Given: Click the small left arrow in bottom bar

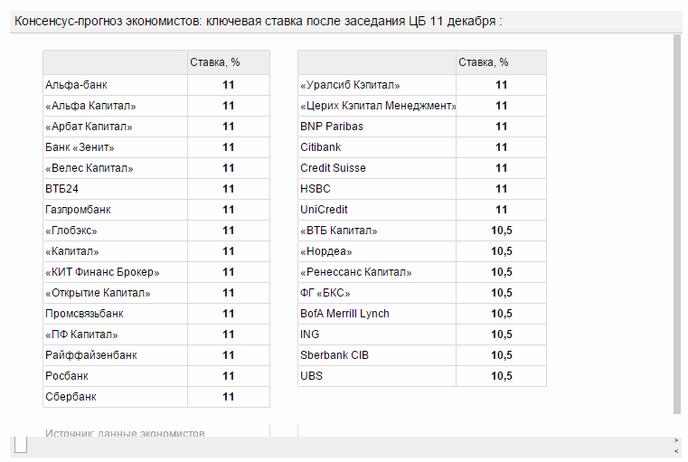Looking at the screenshot, I should coord(676,451).
